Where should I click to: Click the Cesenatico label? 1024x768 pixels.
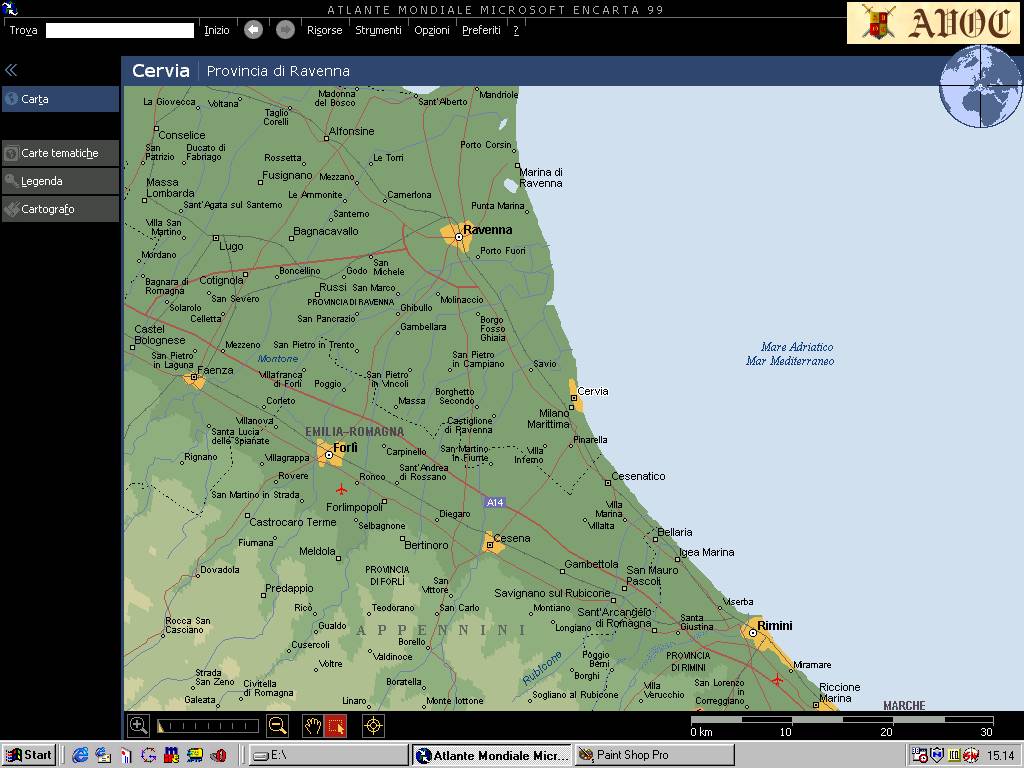[x=638, y=476]
